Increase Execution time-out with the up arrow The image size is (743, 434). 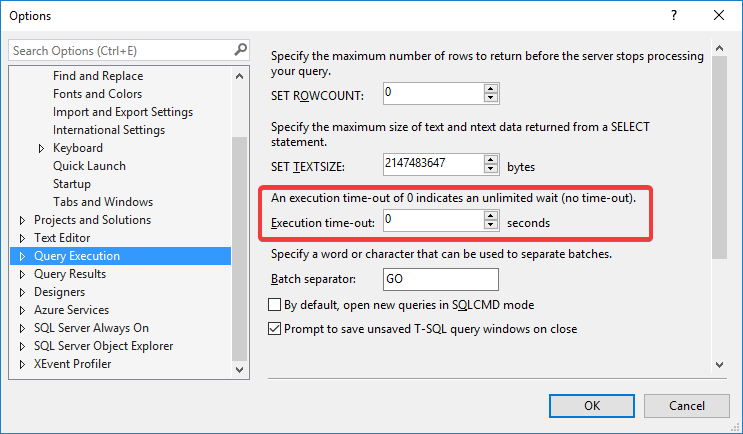[491, 216]
